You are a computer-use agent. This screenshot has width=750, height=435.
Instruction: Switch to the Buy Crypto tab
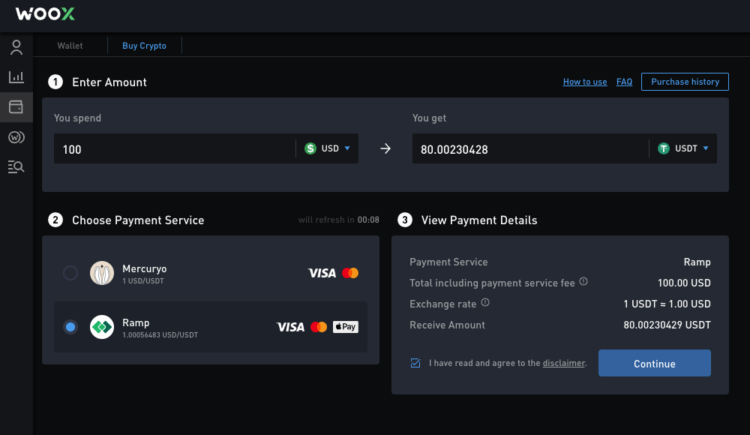coord(144,46)
